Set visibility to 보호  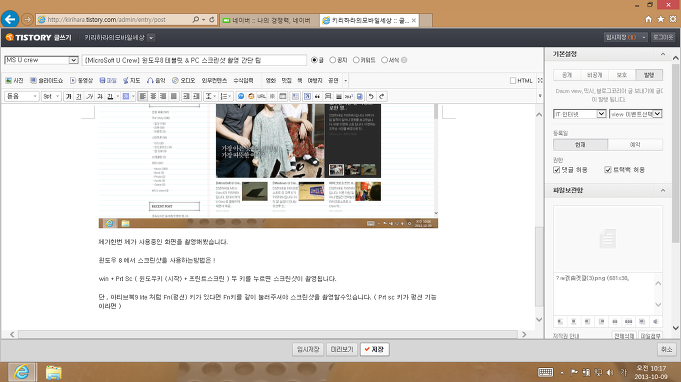pyautogui.click(x=622, y=75)
